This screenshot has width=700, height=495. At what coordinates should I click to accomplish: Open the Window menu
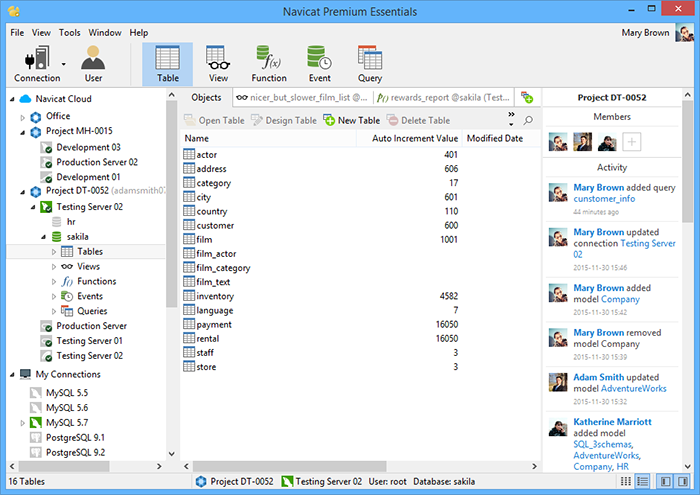click(105, 33)
